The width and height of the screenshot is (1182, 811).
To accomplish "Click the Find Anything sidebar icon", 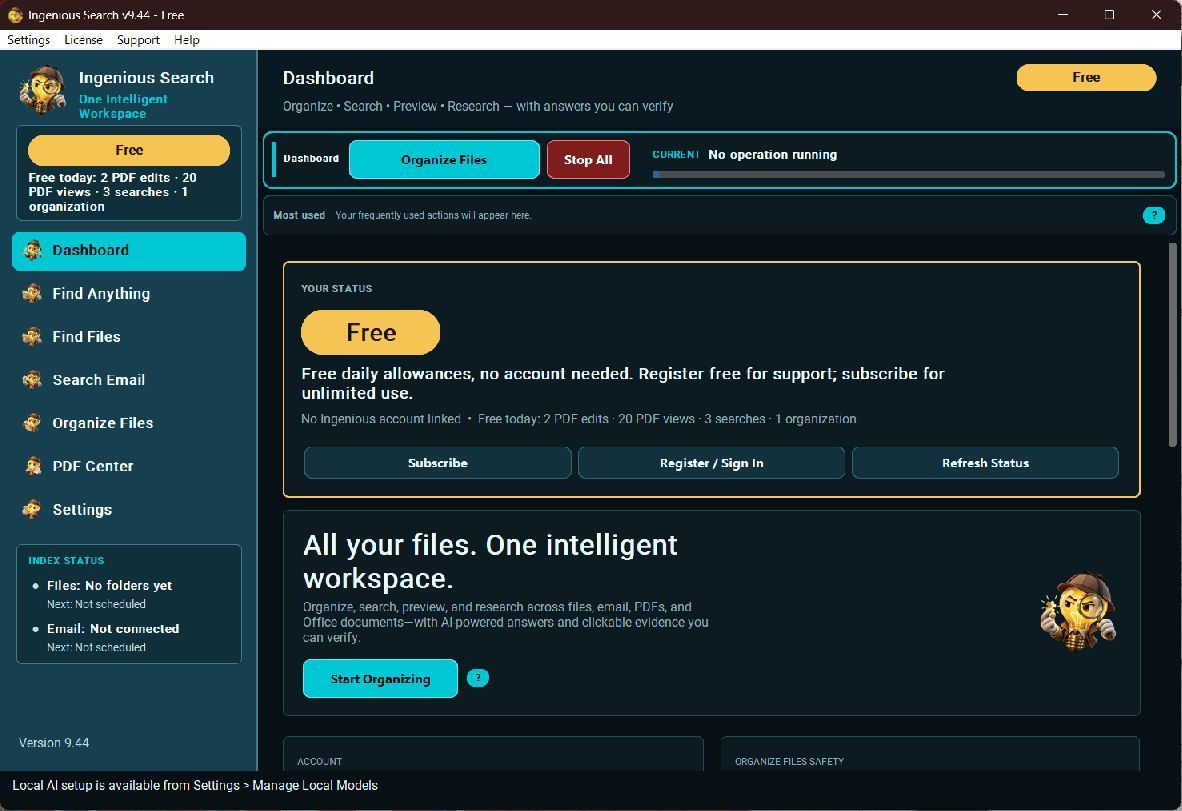I will pos(32,293).
